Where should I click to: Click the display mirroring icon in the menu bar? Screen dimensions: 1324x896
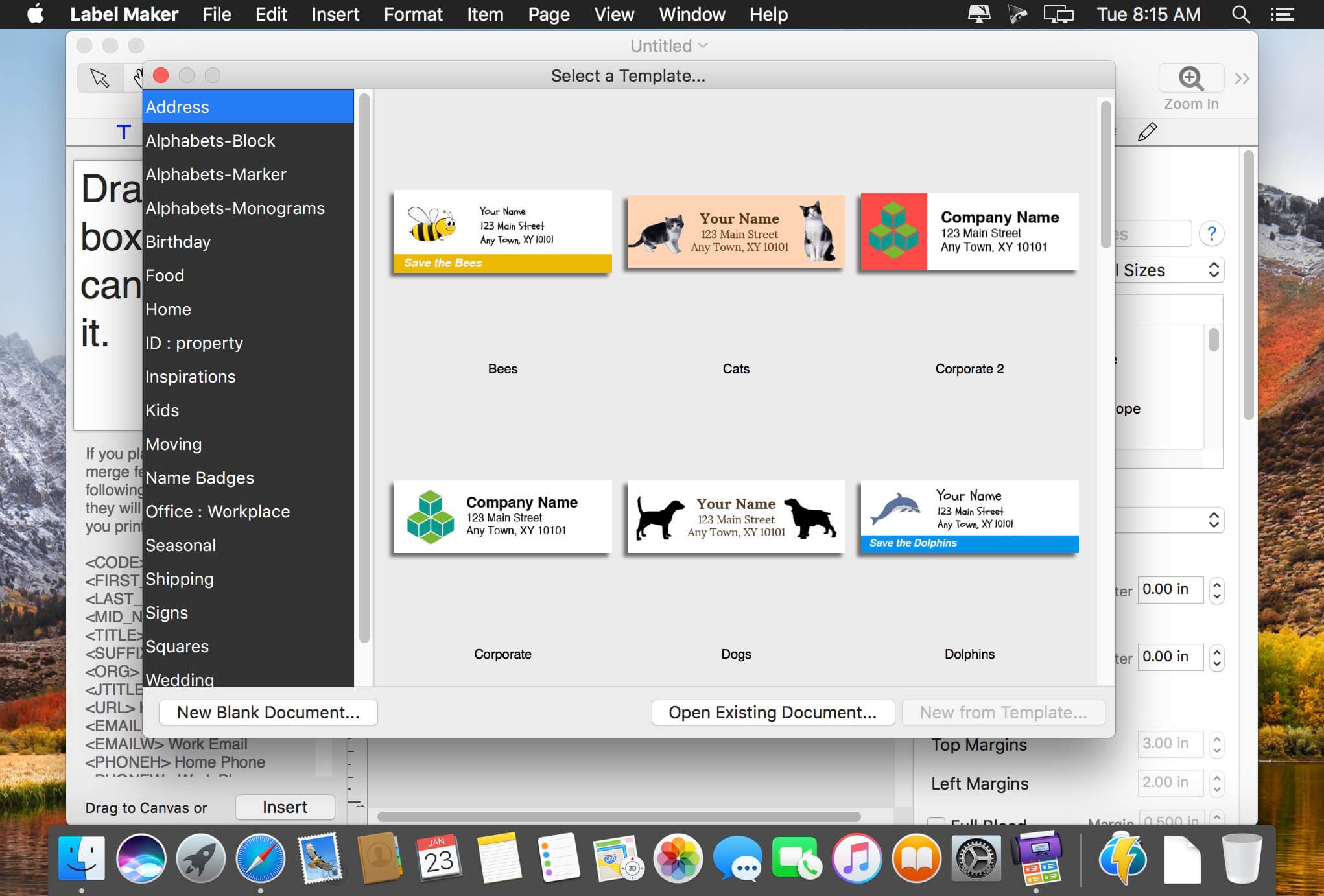click(1058, 14)
